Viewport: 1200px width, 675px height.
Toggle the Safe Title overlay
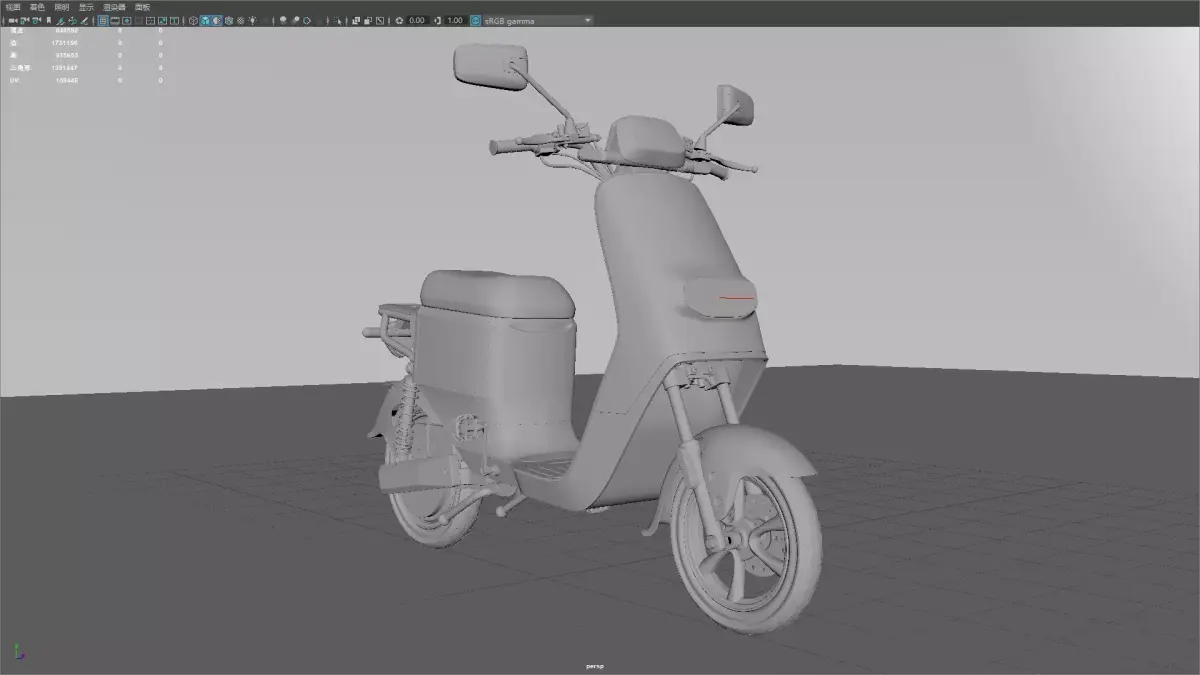174,20
